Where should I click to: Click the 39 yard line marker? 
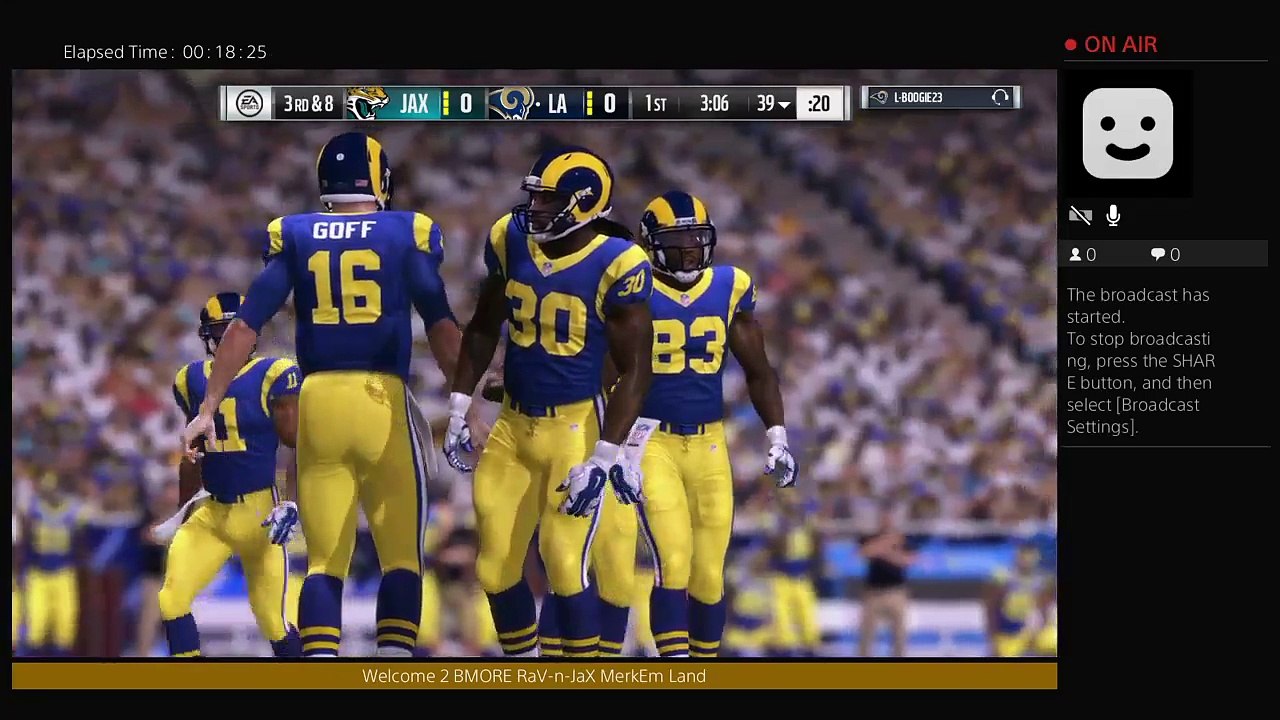pos(766,104)
